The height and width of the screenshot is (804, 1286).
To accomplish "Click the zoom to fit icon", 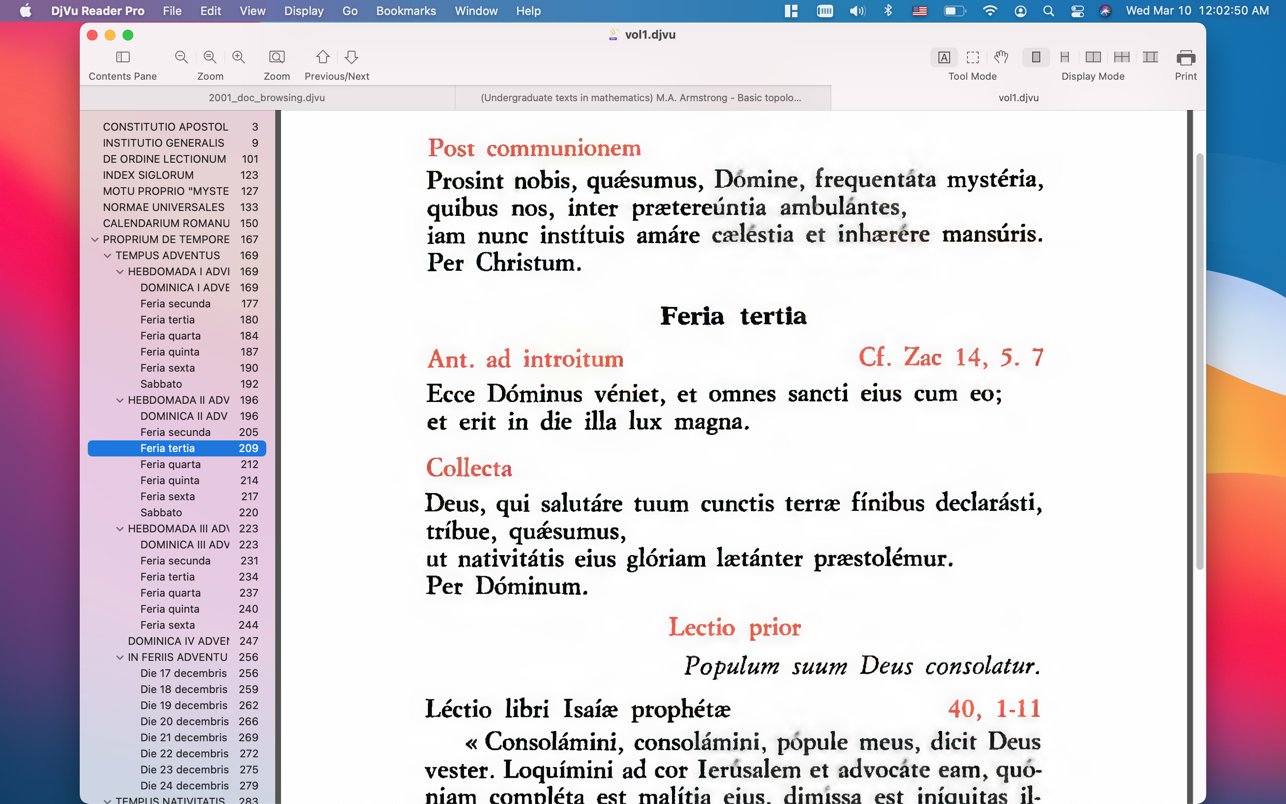I will [277, 58].
